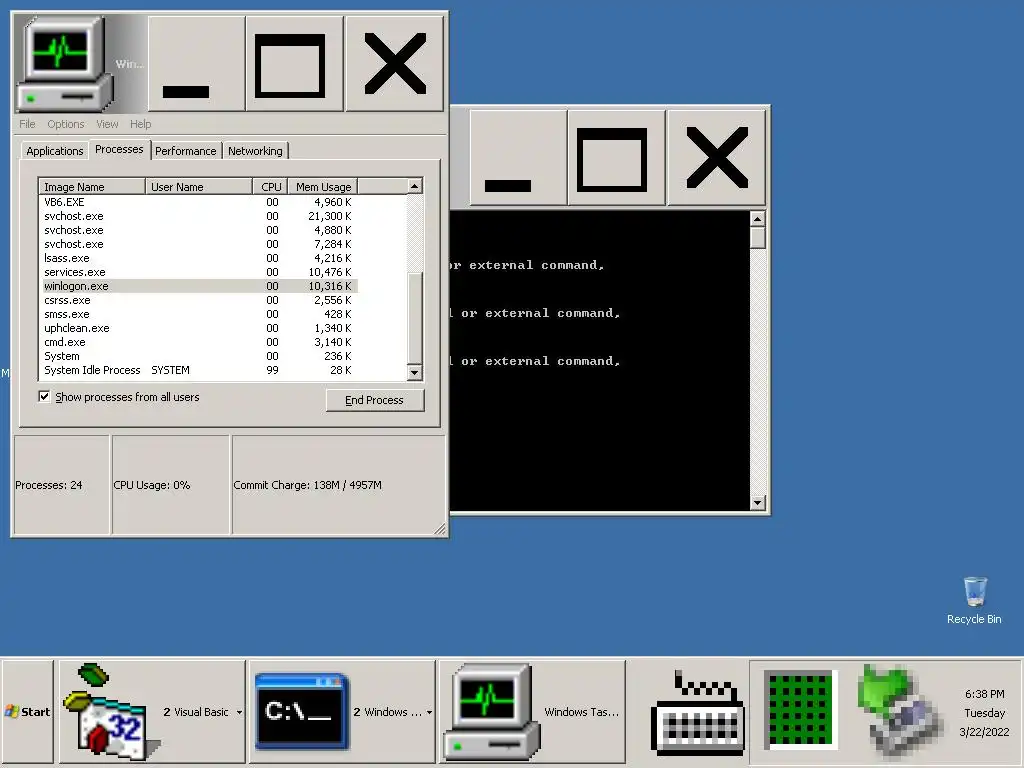Click the End Process button

[375, 400]
